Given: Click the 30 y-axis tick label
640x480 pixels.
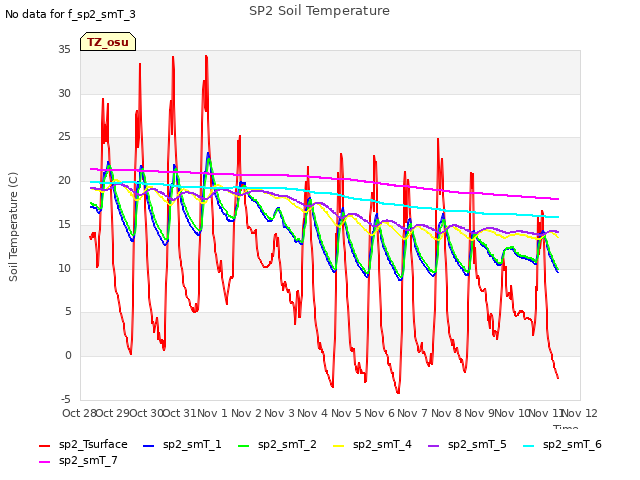Looking at the screenshot, I should [x=64, y=93].
